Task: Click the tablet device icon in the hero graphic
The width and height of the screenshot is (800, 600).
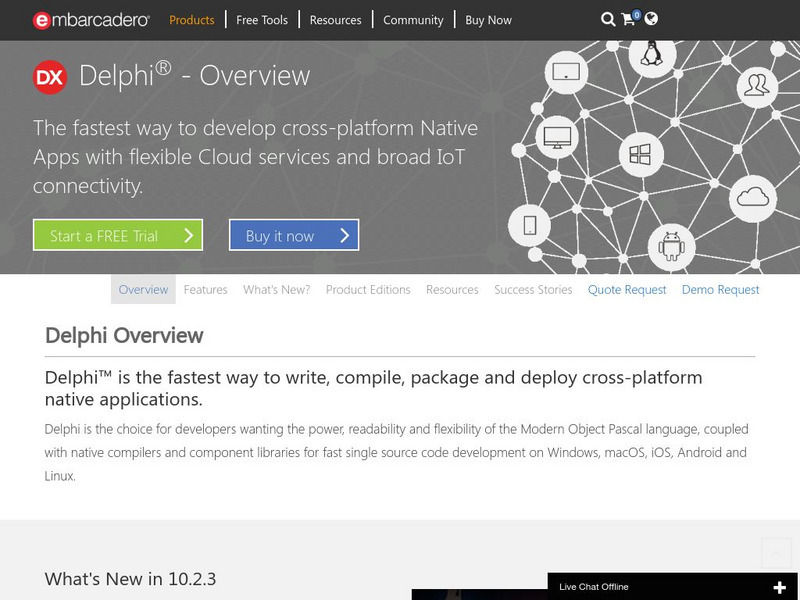Action: 566,72
